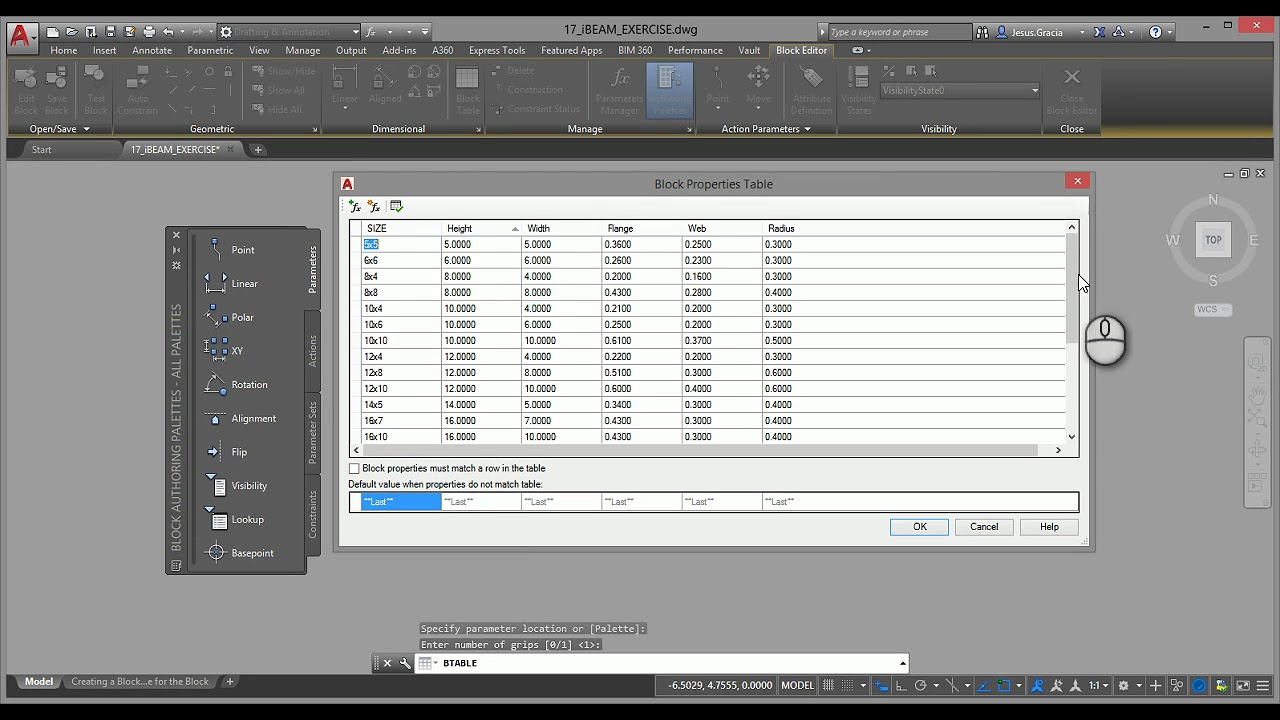Screen dimensions: 1280x720
Task: Click the SIZE default '**Last**' cell
Action: pyautogui.click(x=401, y=502)
